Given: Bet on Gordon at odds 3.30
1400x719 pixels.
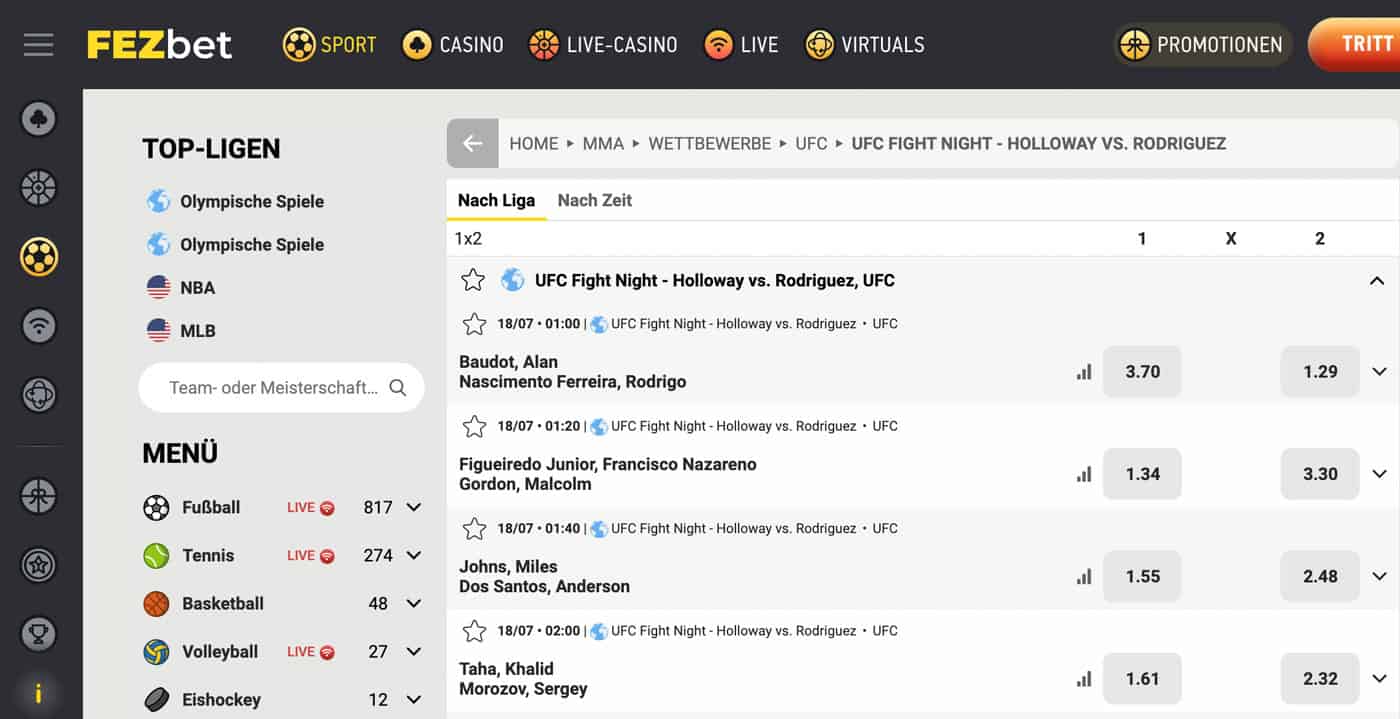Looking at the screenshot, I should pyautogui.click(x=1320, y=474).
